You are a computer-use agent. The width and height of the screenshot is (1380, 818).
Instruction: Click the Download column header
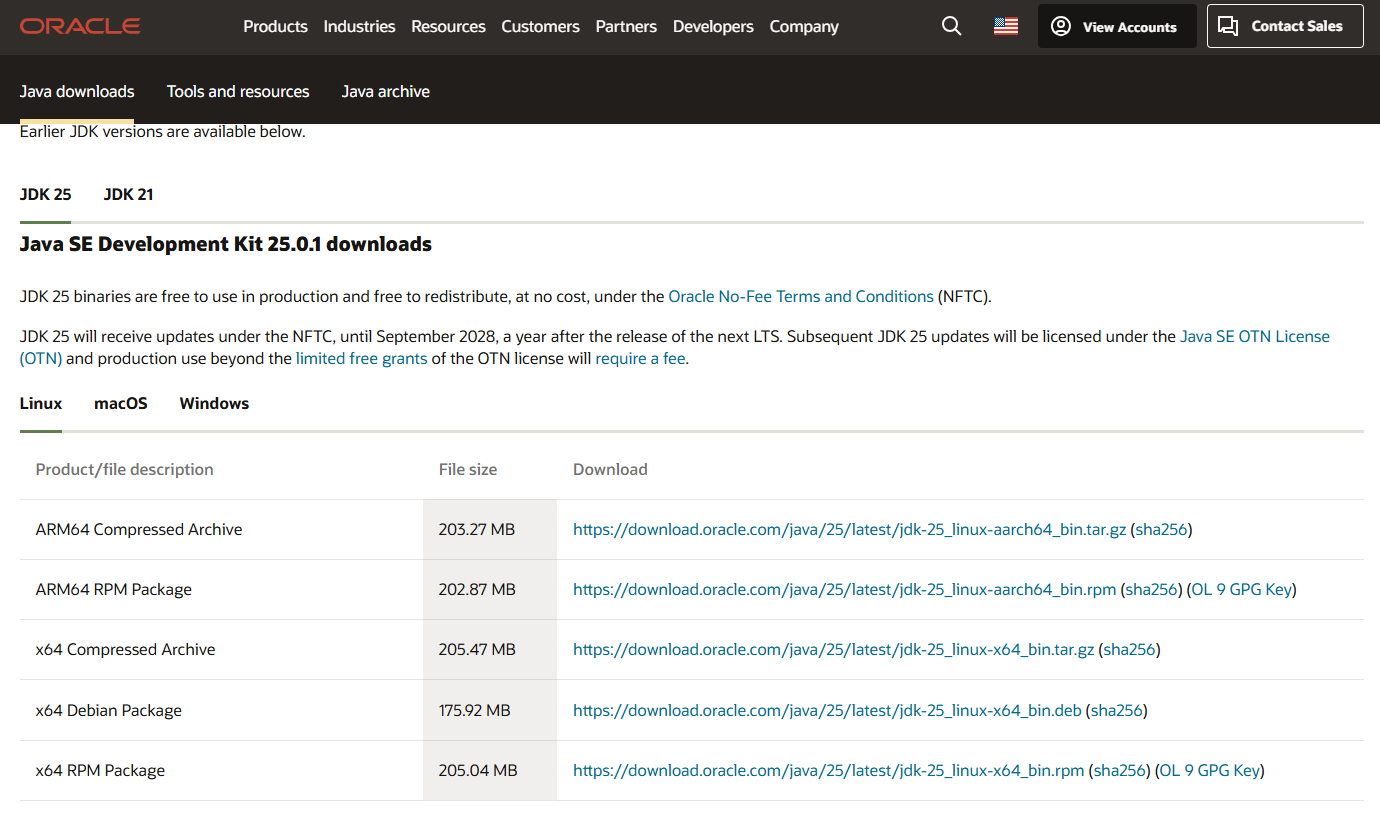pyautogui.click(x=610, y=469)
